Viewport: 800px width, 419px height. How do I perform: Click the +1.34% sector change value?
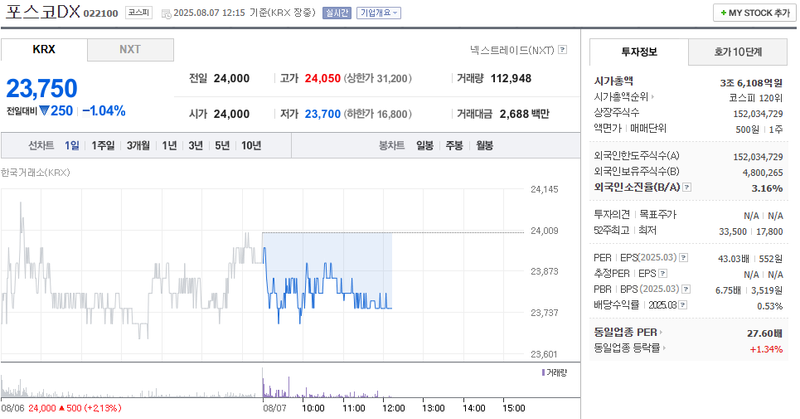(766, 349)
